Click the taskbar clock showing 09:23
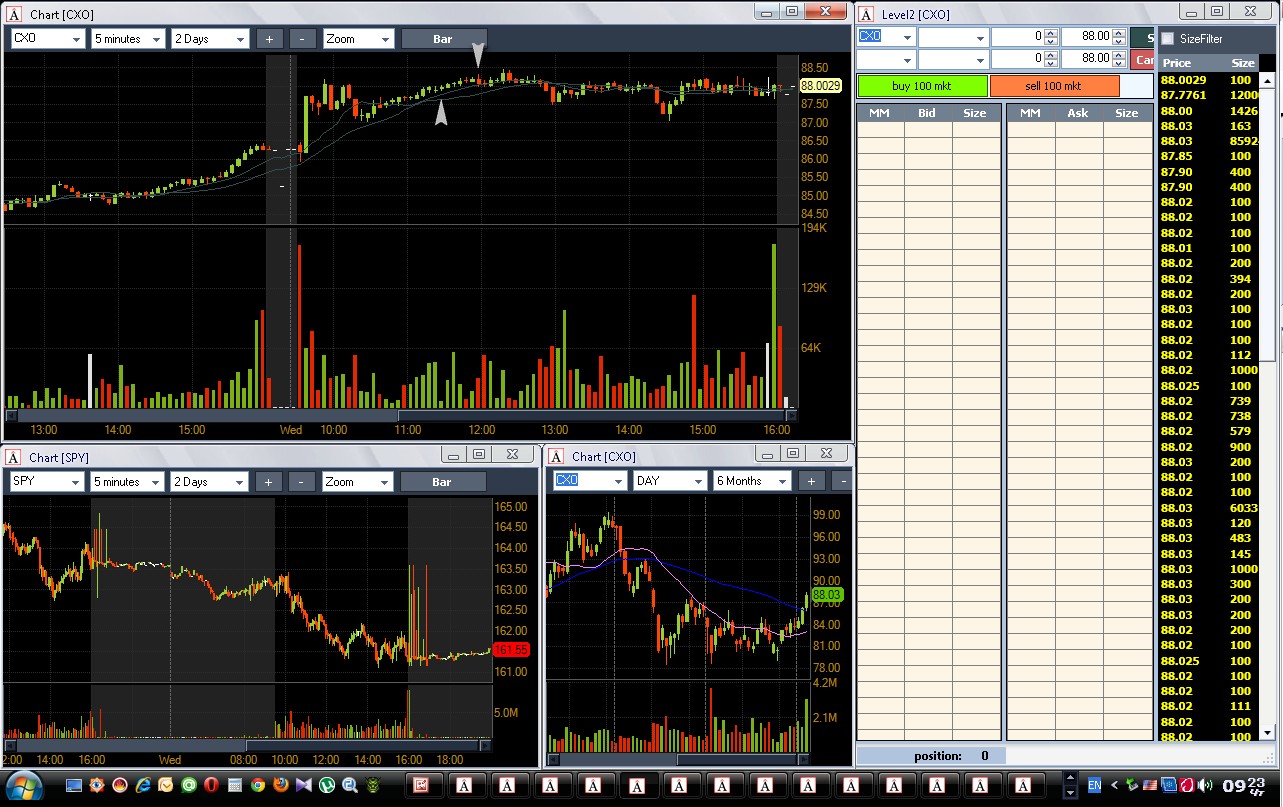Viewport: 1283px width, 807px height. (x=1243, y=785)
